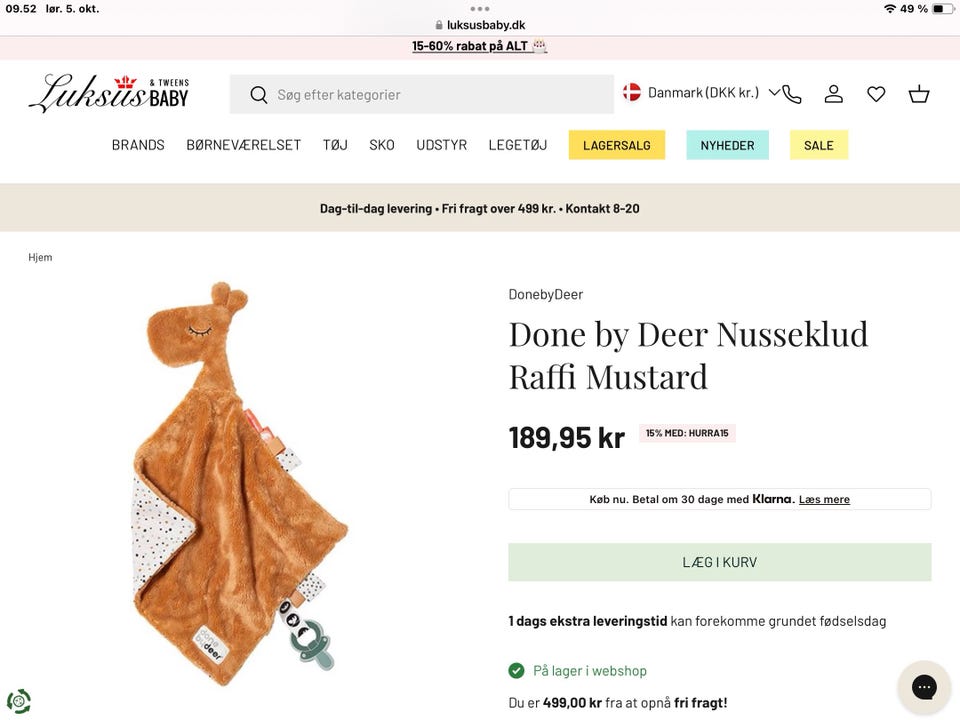Open the BRANDS menu
This screenshot has width=960, height=720.
pyautogui.click(x=138, y=145)
